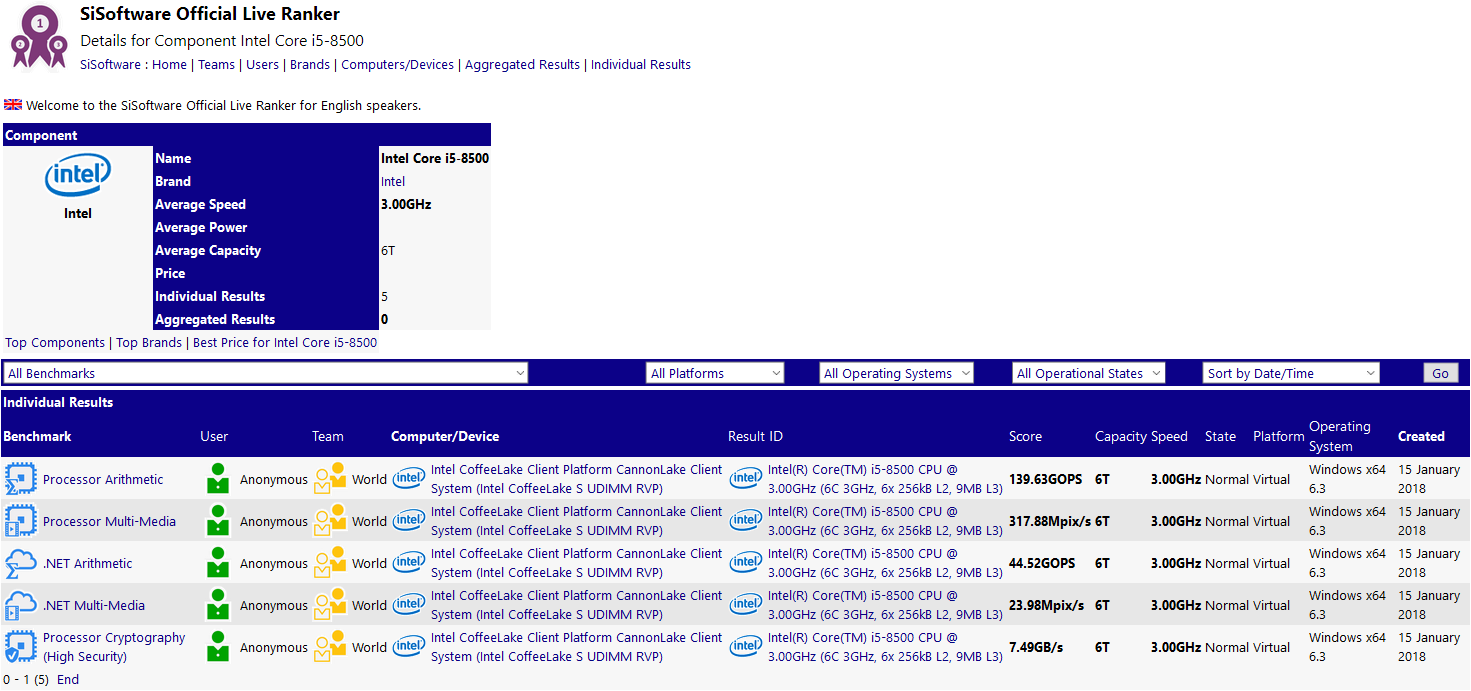Open the Aggregated Results navigation link
Image resolution: width=1471 pixels, height=691 pixels.
522,64
